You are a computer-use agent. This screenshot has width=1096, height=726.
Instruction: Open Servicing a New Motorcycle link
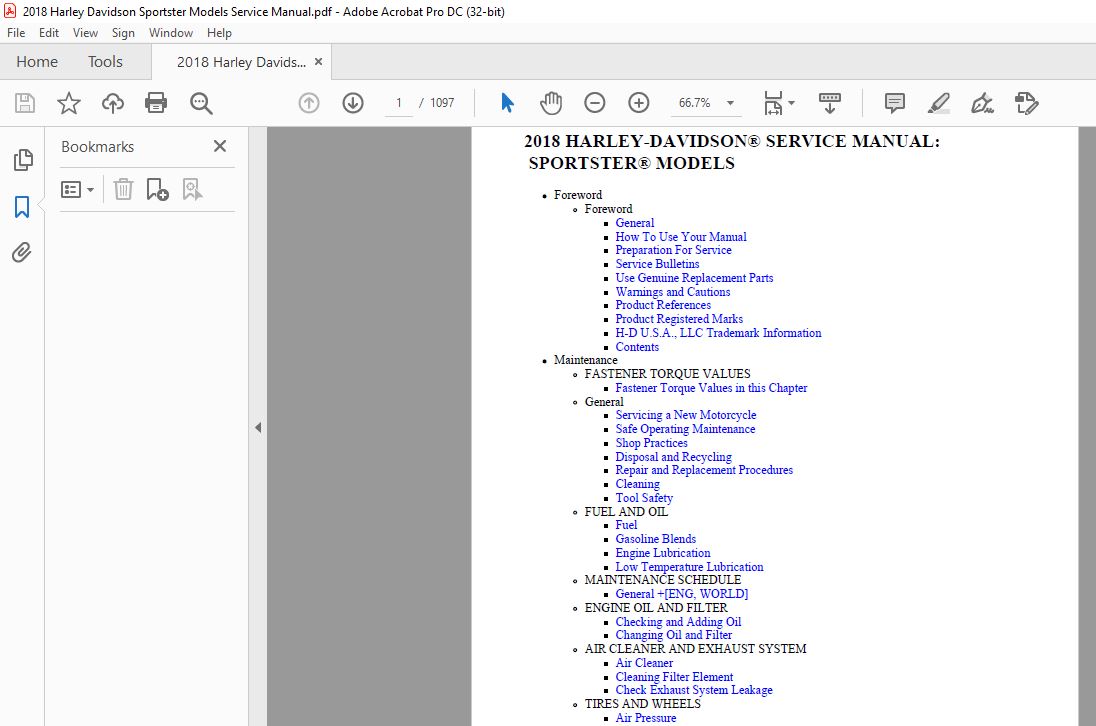tap(686, 415)
